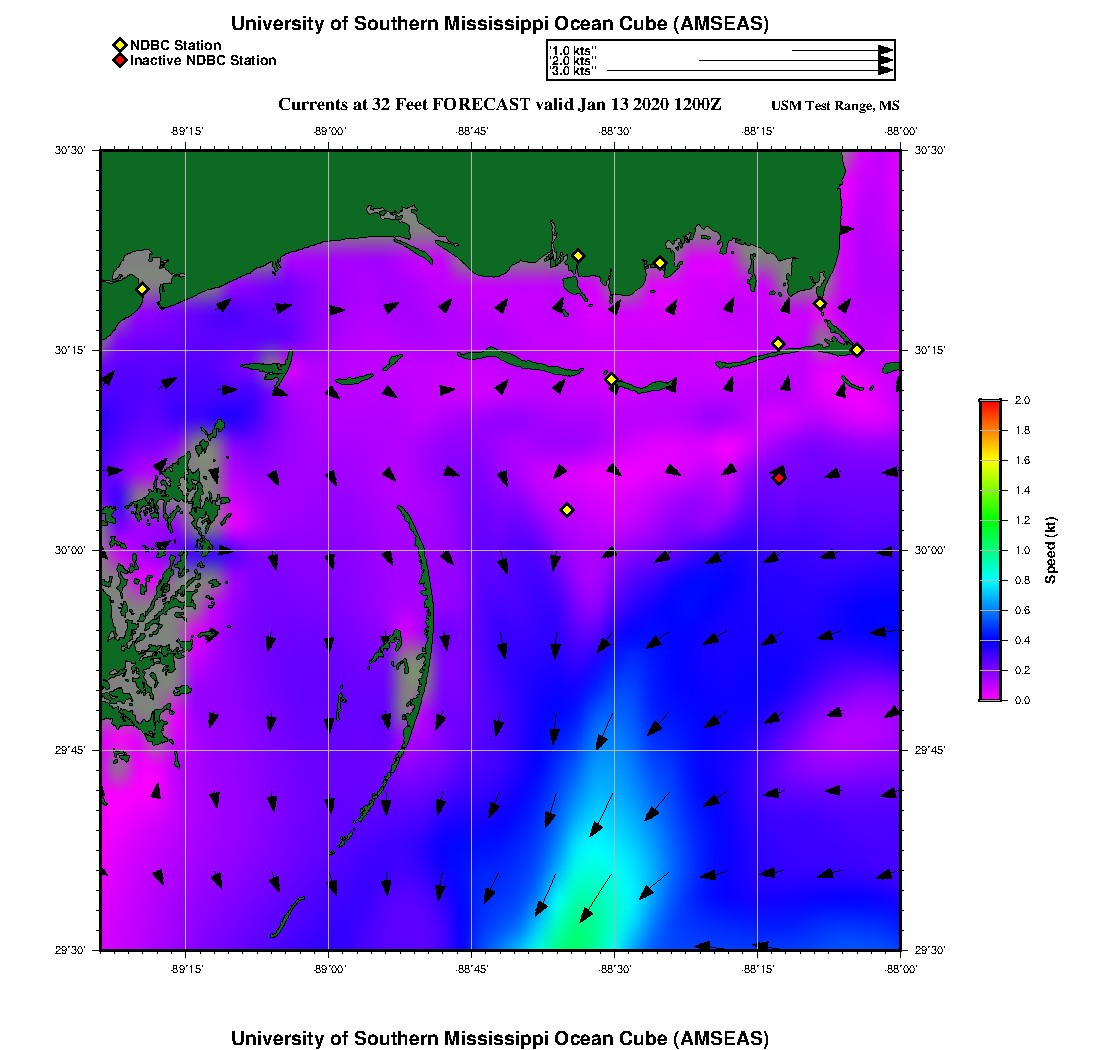Viewport: 1100px width, 1050px height.
Task: Click red diamond icon in Inactive Station legend
Action: (x=119, y=61)
